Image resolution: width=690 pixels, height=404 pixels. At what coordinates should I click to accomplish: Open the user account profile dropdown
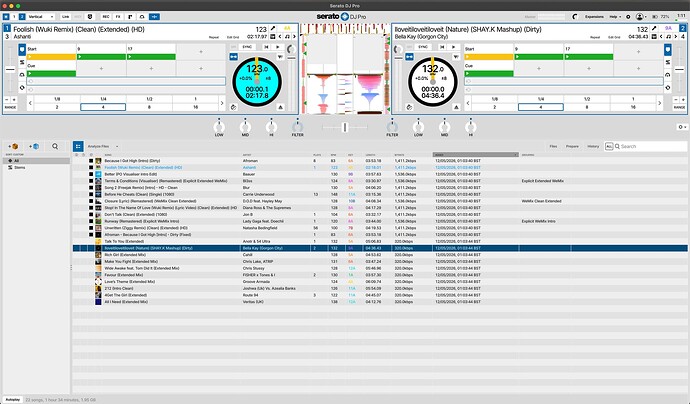click(642, 17)
